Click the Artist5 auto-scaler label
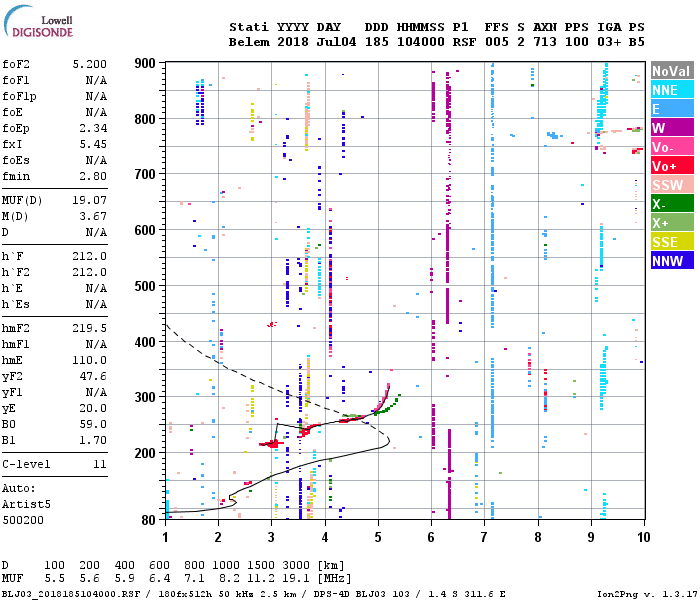 pyautogui.click(x=26, y=504)
